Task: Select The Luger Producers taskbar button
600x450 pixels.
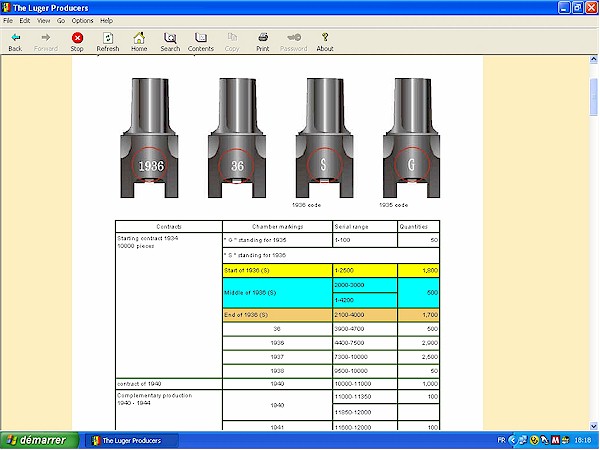Action: [131, 441]
